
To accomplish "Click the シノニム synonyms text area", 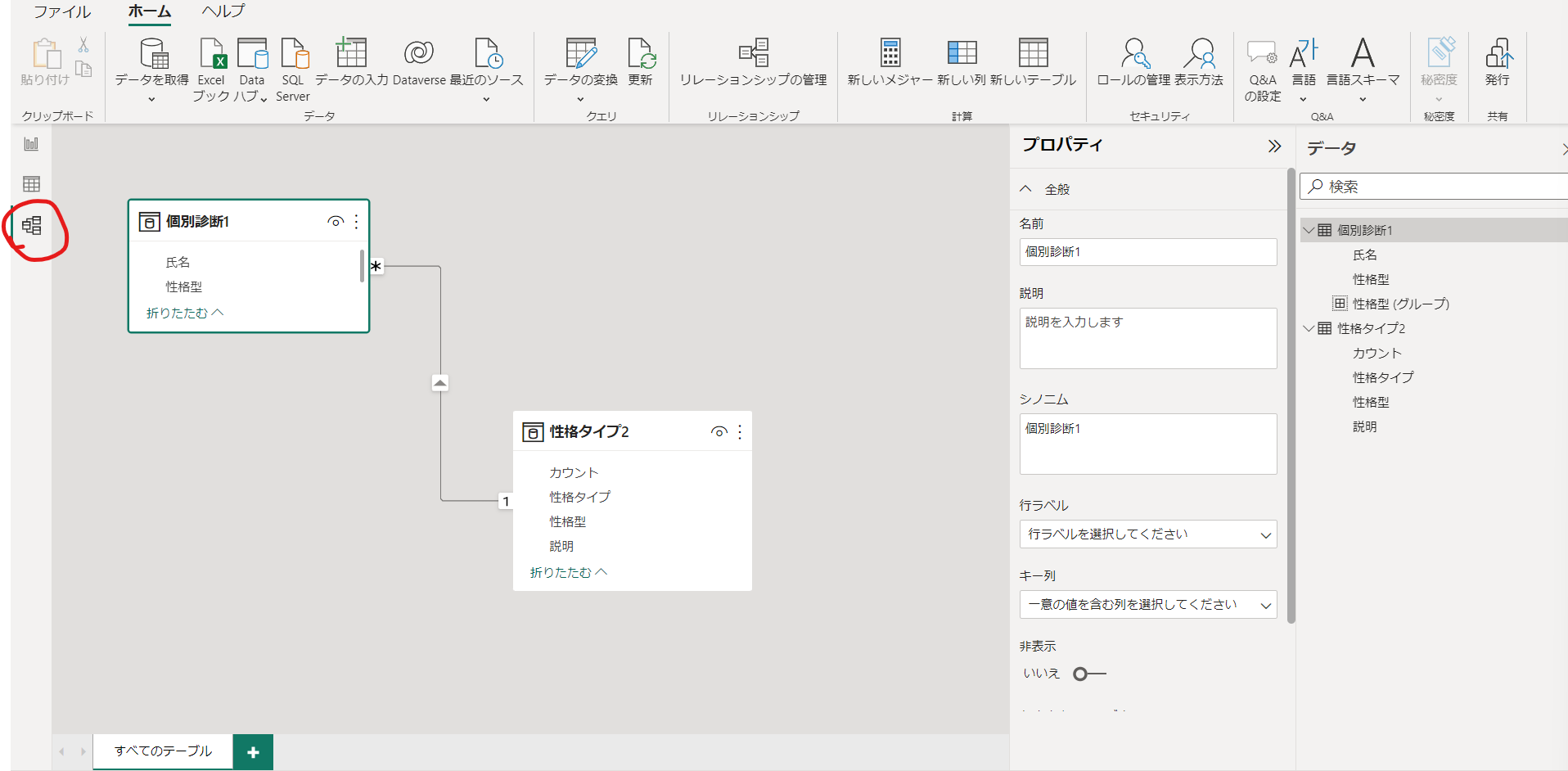I will 1148,444.
